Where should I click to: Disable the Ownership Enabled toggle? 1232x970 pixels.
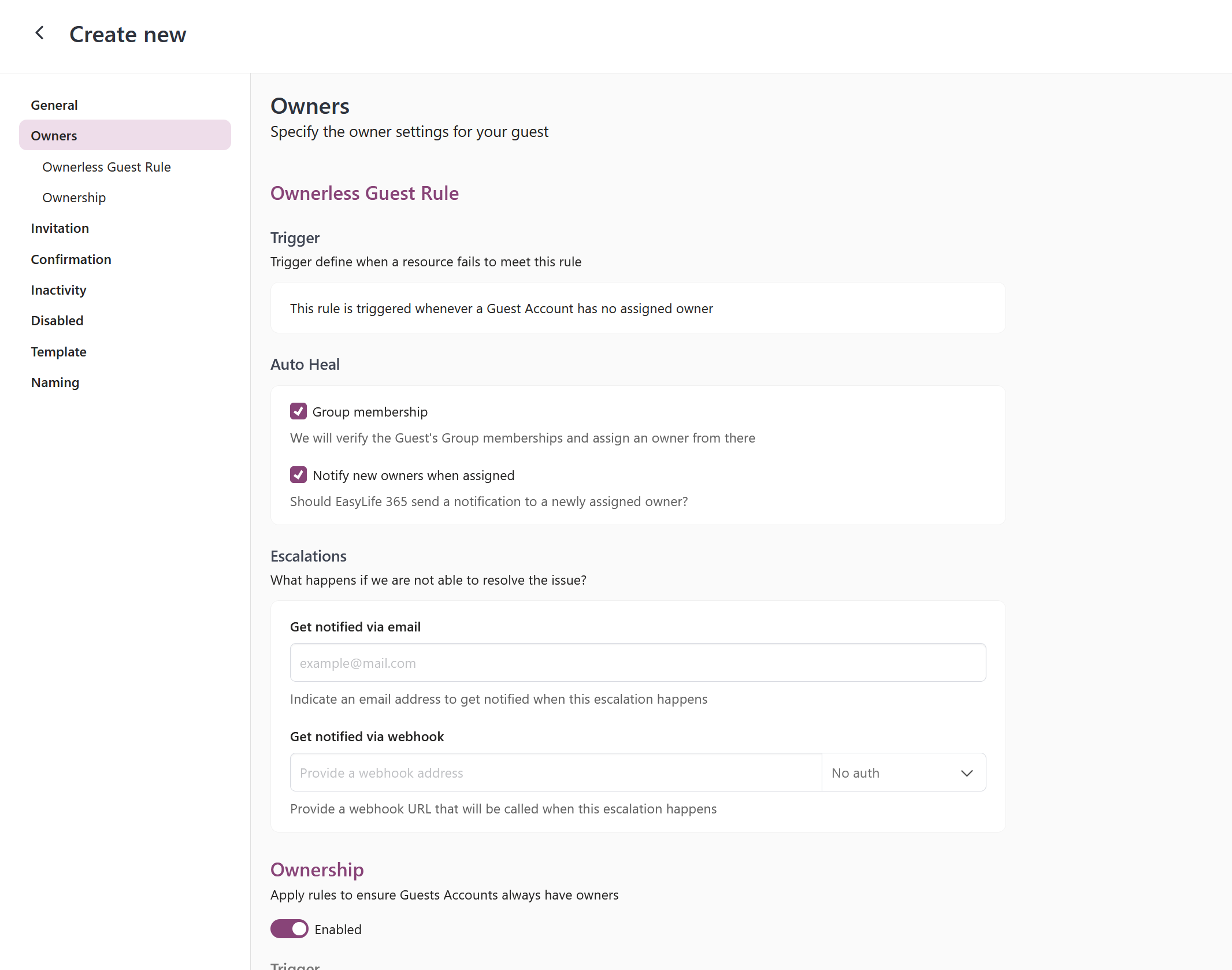point(289,929)
